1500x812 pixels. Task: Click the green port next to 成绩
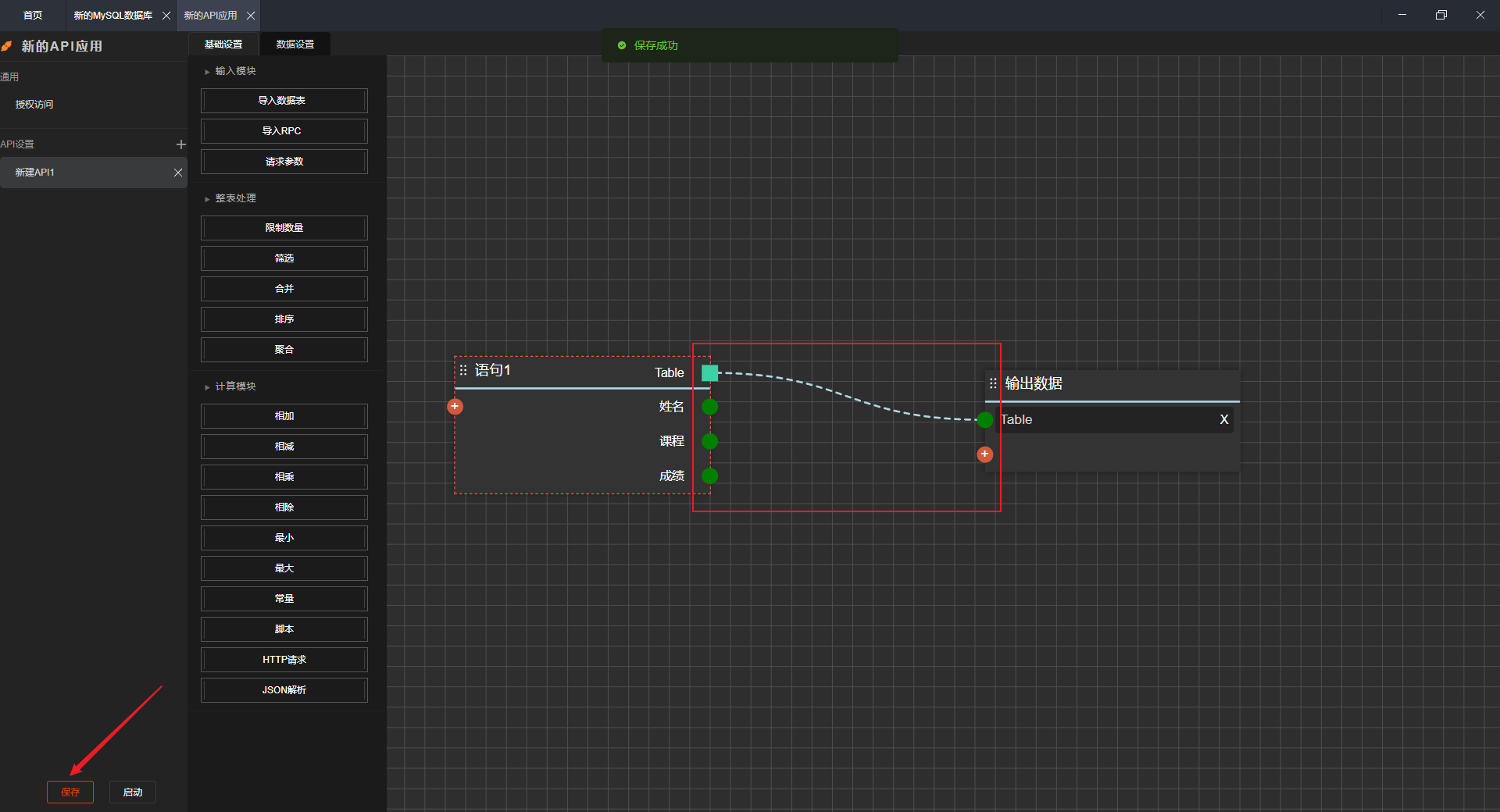click(709, 475)
